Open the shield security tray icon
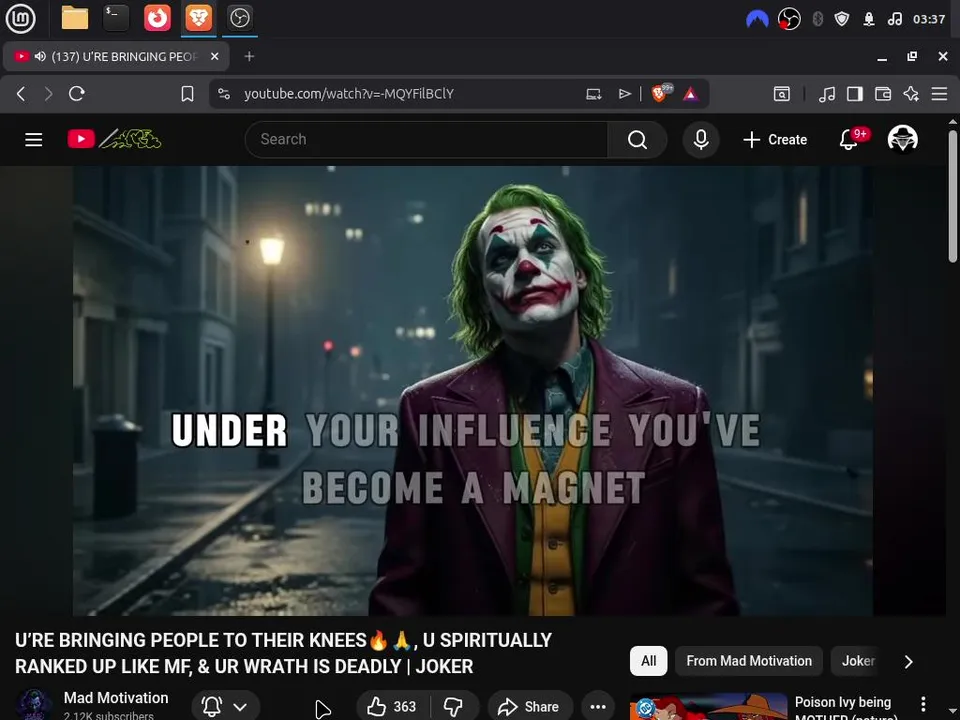The image size is (960, 720). click(x=842, y=19)
